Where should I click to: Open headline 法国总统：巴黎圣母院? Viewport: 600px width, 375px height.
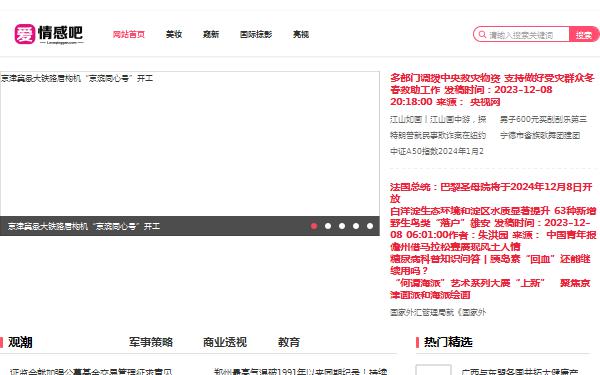[491, 193]
